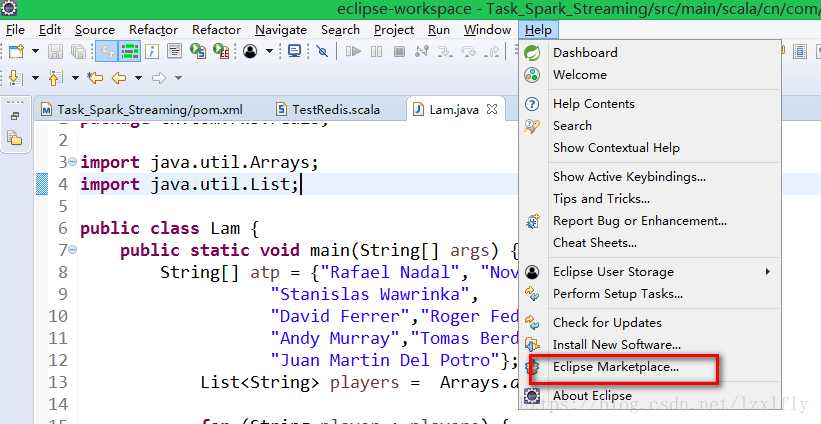Image resolution: width=821 pixels, height=424 pixels.
Task: Click the Back navigation yellow arrow
Action: click(x=119, y=78)
